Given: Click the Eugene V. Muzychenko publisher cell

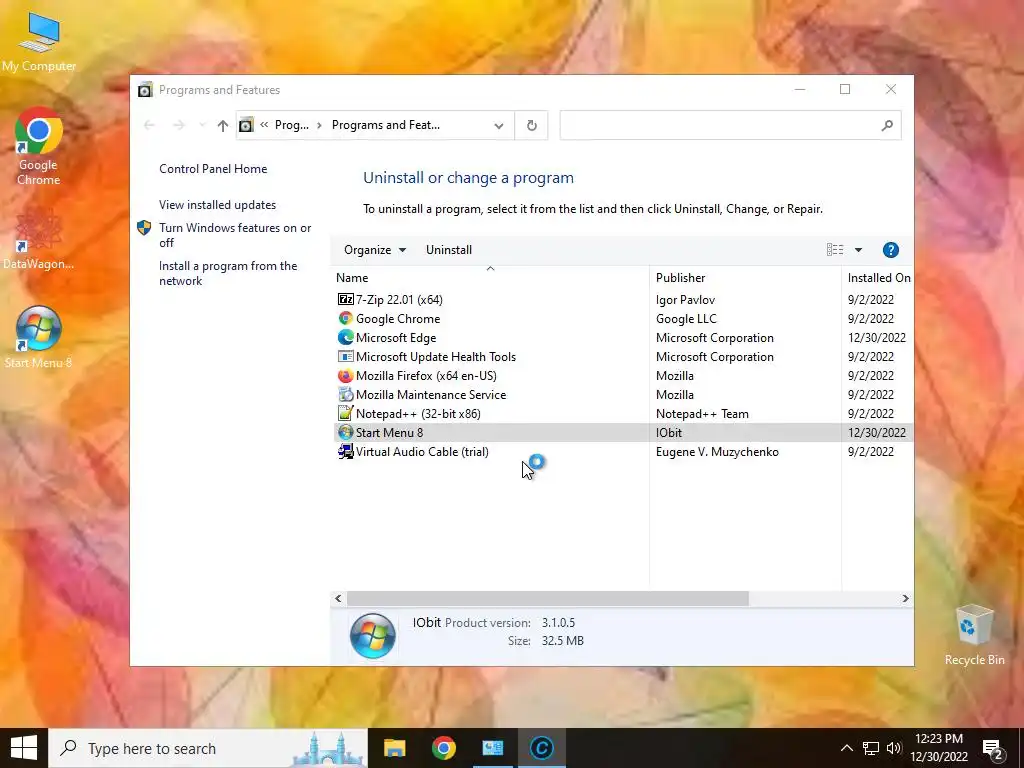Looking at the screenshot, I should click(717, 451).
